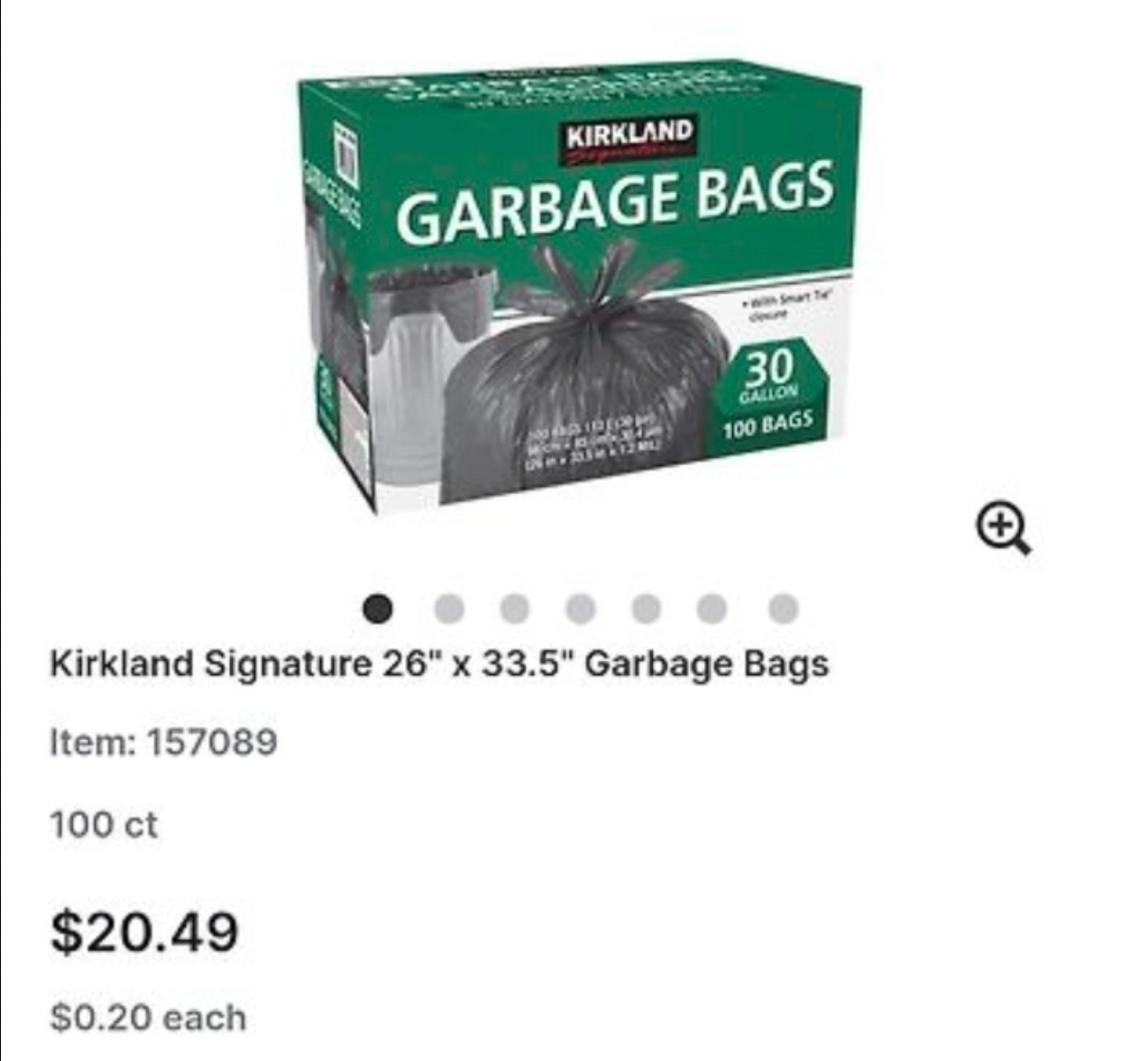The image size is (1148, 1061).
Task: Select the fifth image pagination dot
Action: [646, 609]
